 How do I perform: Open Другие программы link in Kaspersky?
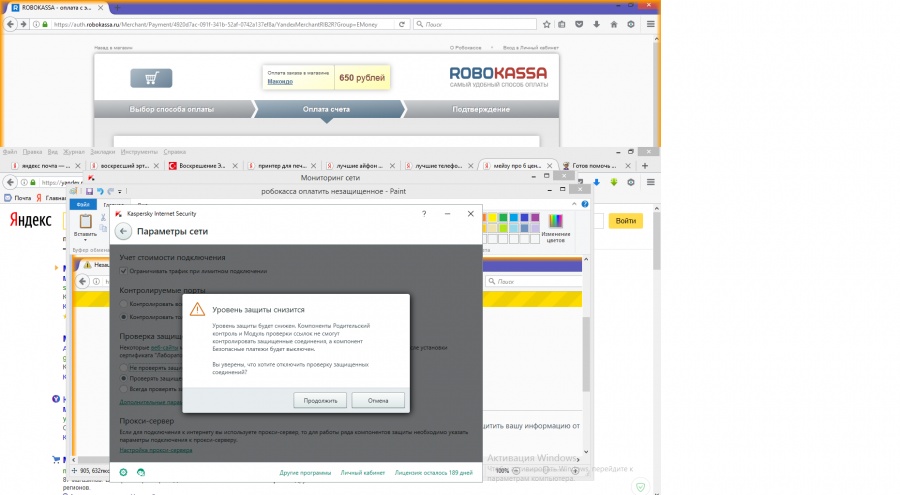[x=305, y=473]
